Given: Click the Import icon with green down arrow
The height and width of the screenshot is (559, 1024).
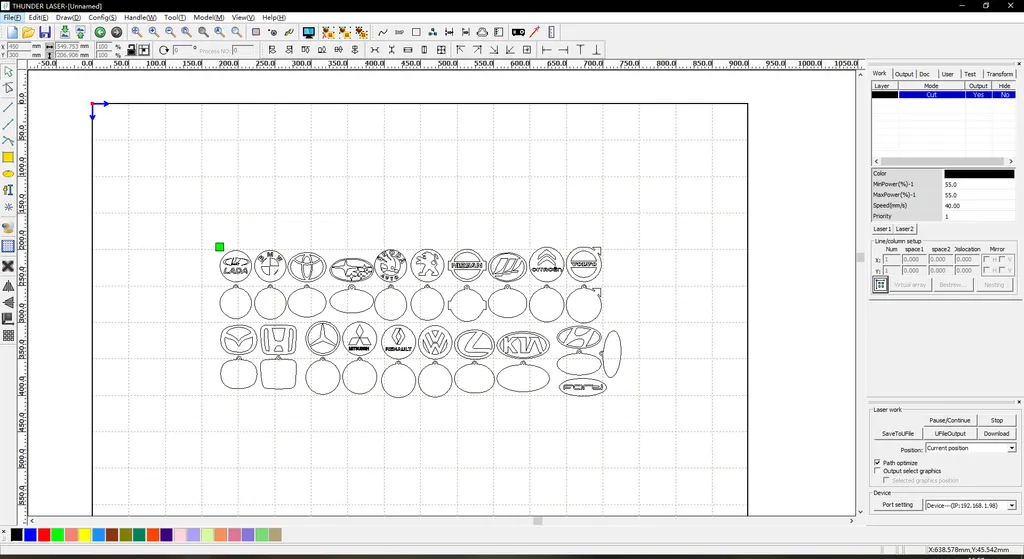Looking at the screenshot, I should [65, 32].
